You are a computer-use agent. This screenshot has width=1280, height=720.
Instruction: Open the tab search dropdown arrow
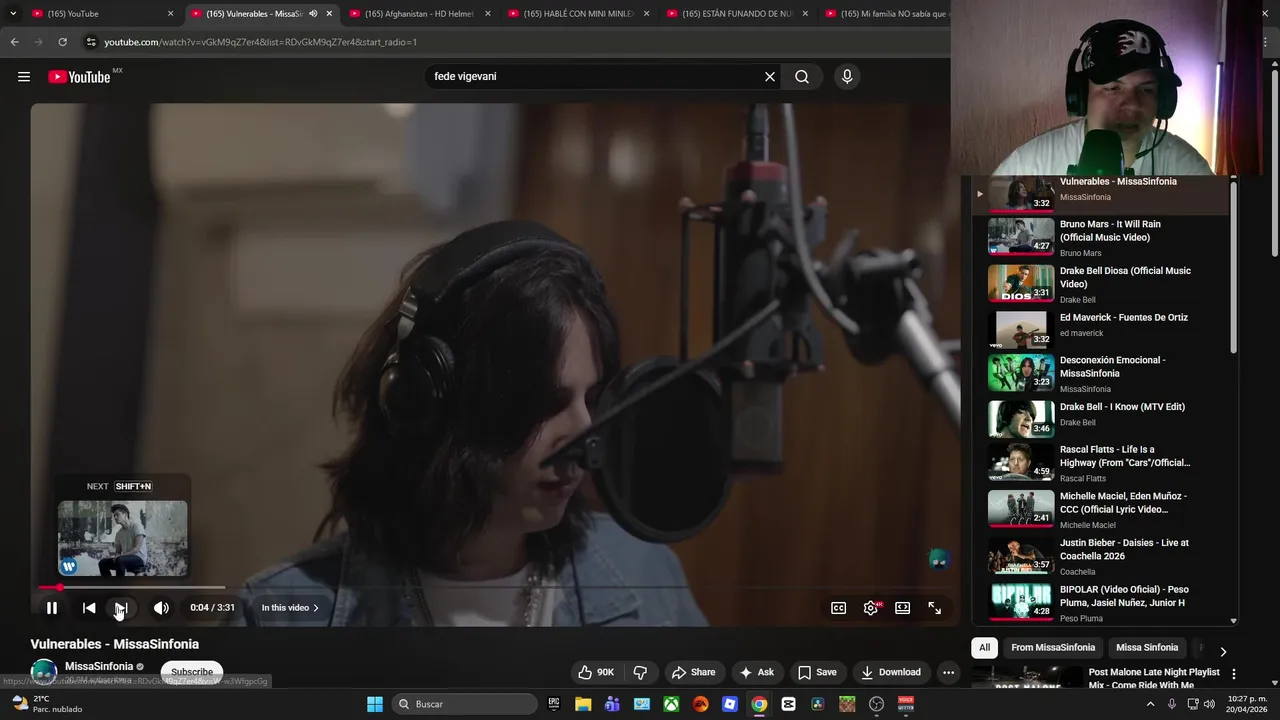12,14
